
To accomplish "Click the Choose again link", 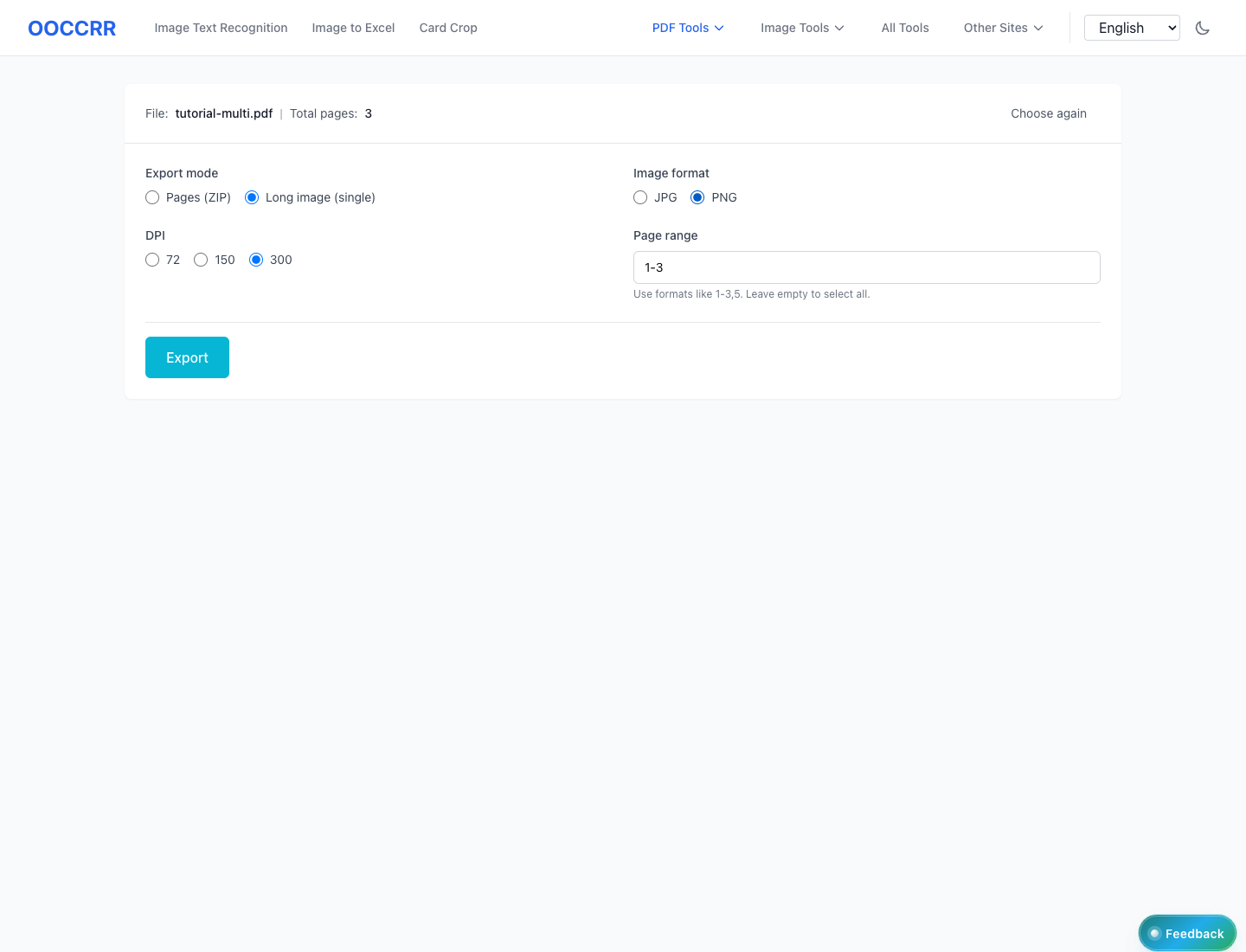I will (1048, 113).
